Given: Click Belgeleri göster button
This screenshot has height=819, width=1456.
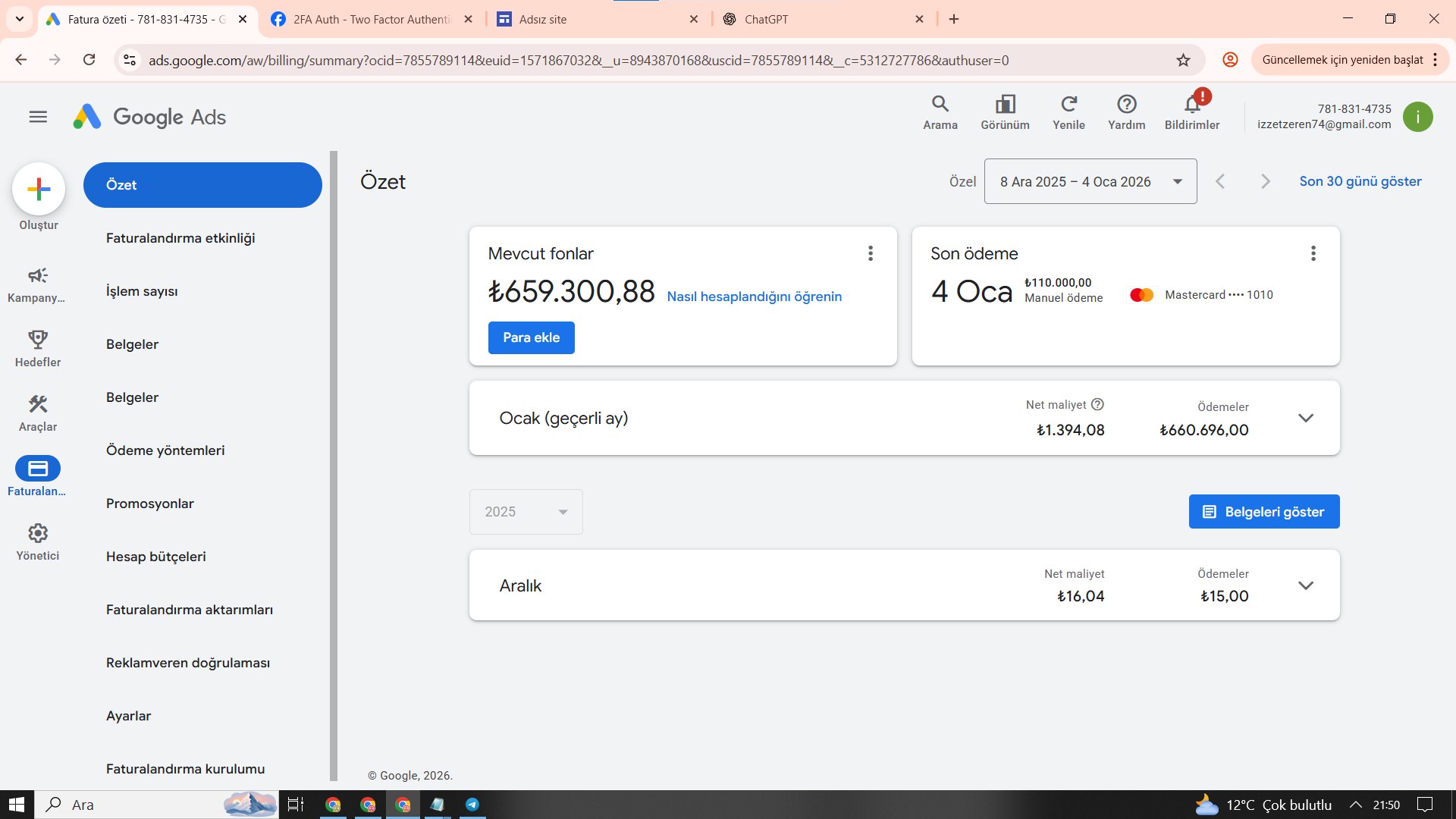Looking at the screenshot, I should pyautogui.click(x=1263, y=512).
